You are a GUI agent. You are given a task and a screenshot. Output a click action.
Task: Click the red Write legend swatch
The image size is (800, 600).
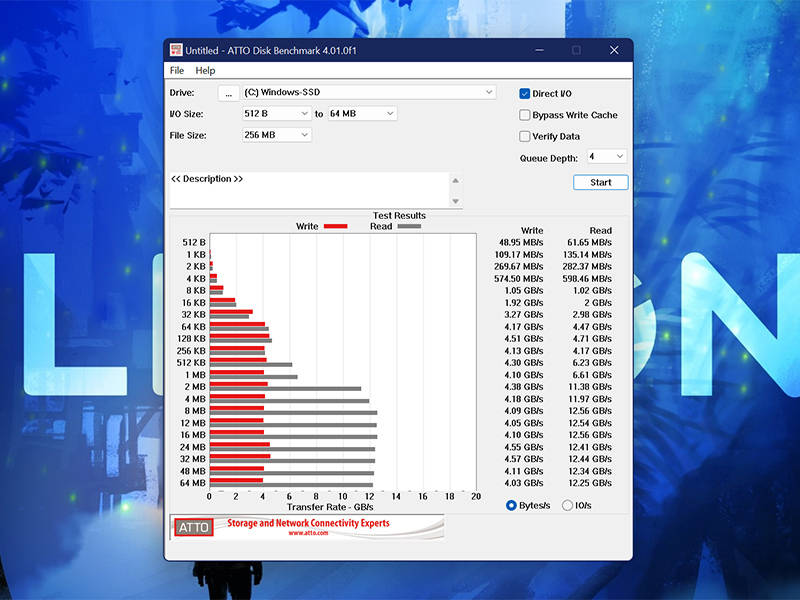pyautogui.click(x=335, y=227)
